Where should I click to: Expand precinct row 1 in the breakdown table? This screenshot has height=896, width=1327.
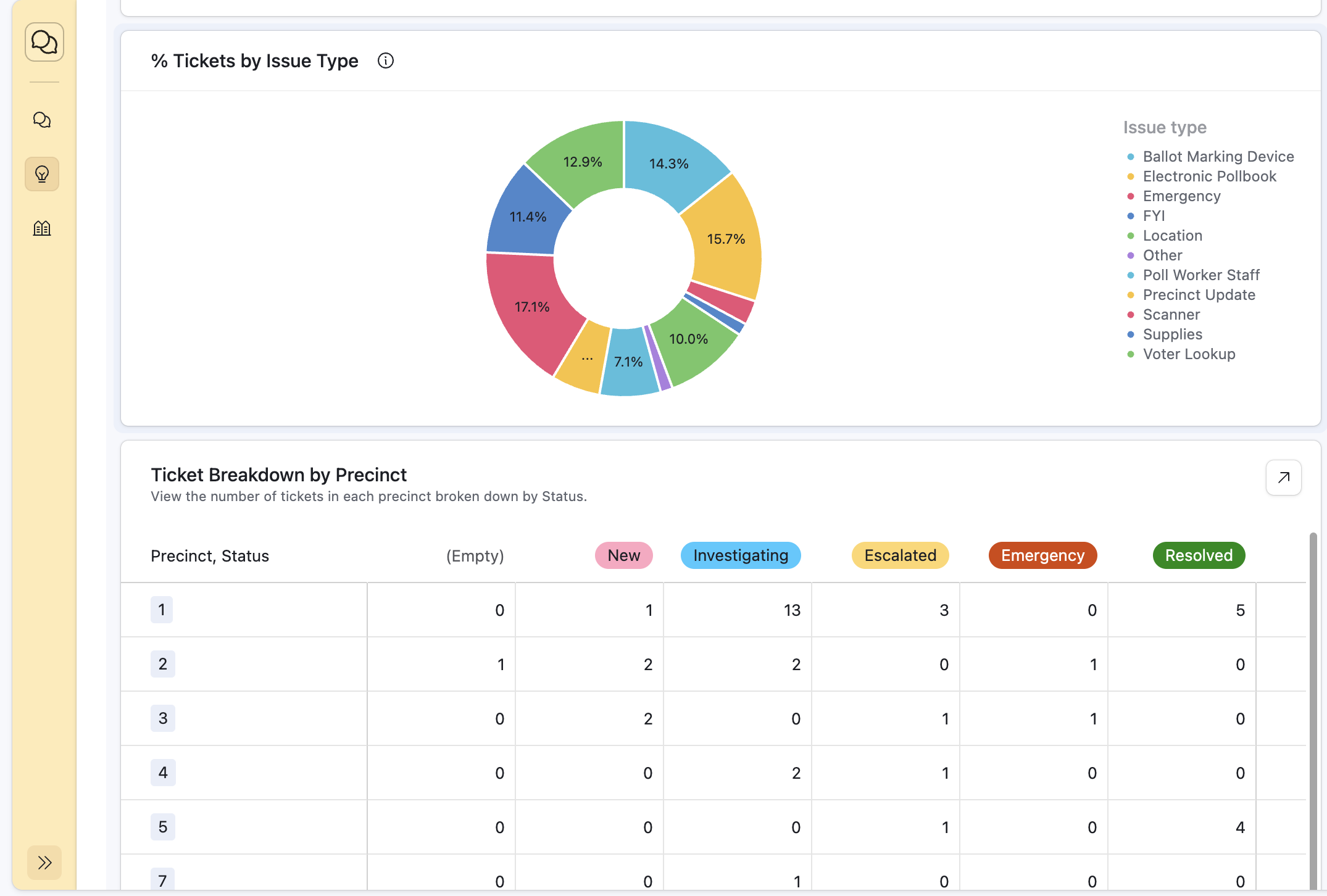[x=162, y=610]
